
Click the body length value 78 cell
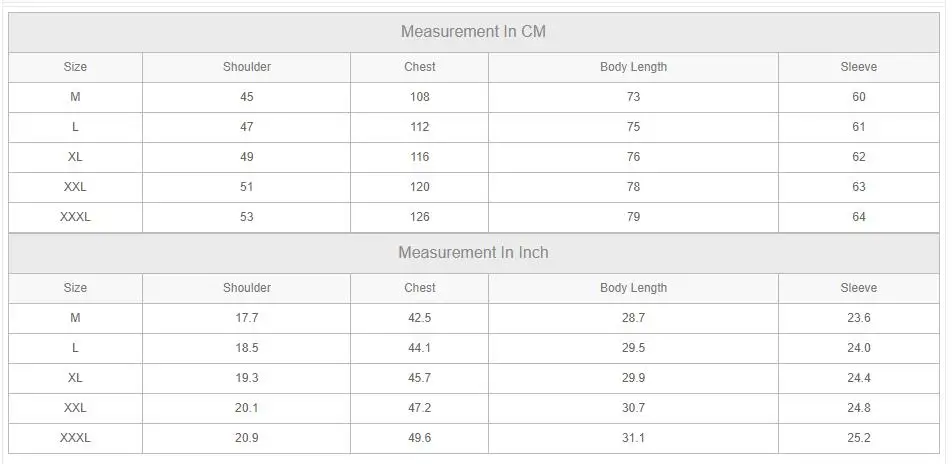click(x=633, y=187)
